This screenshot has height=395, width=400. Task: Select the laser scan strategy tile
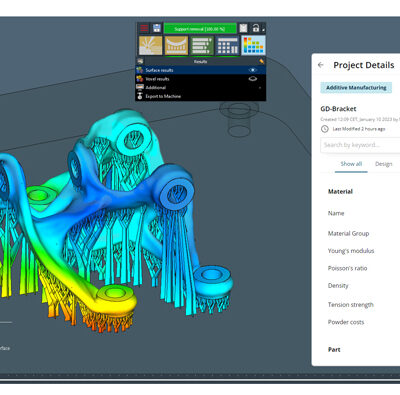[x=150, y=45]
